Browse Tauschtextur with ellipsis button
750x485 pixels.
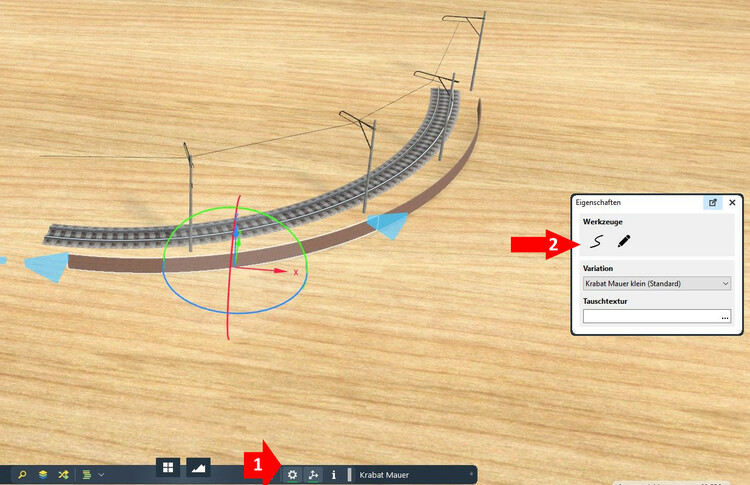point(725,317)
